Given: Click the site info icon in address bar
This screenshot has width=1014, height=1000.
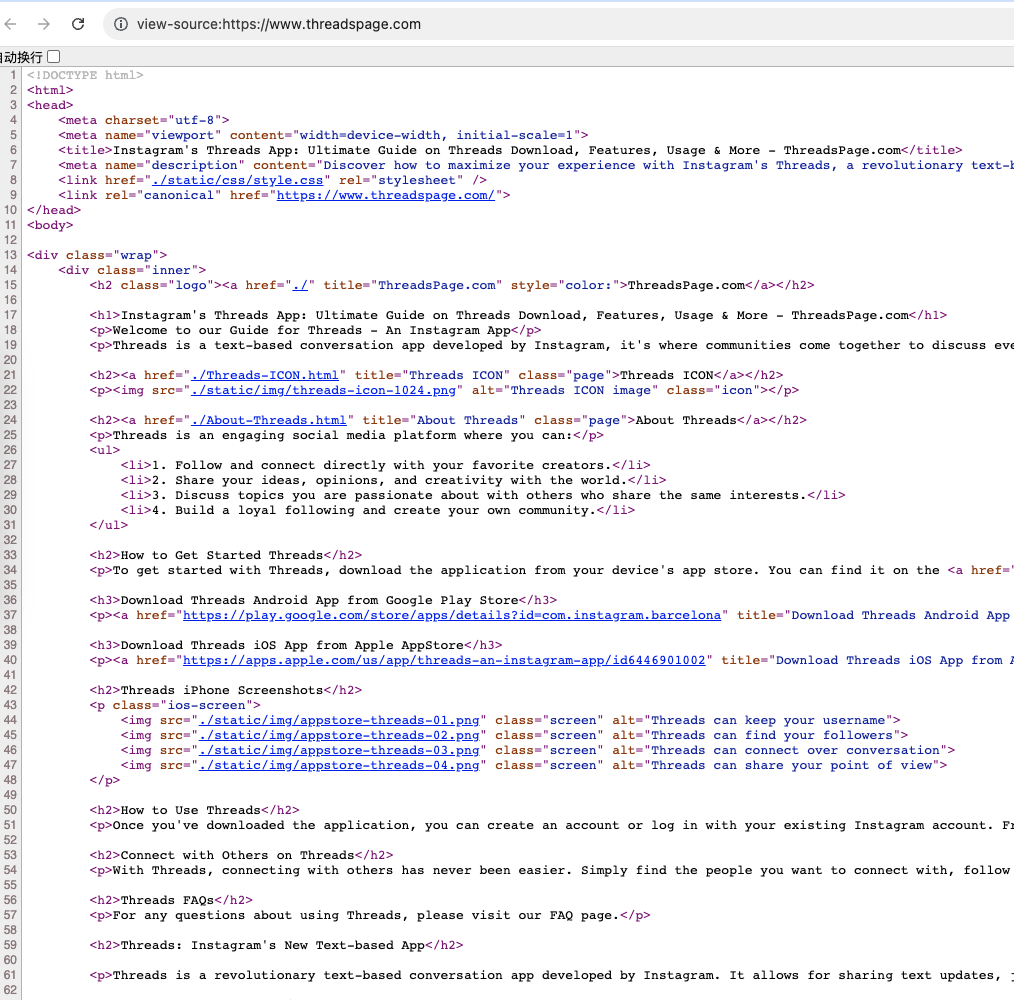Looking at the screenshot, I should click(120, 24).
